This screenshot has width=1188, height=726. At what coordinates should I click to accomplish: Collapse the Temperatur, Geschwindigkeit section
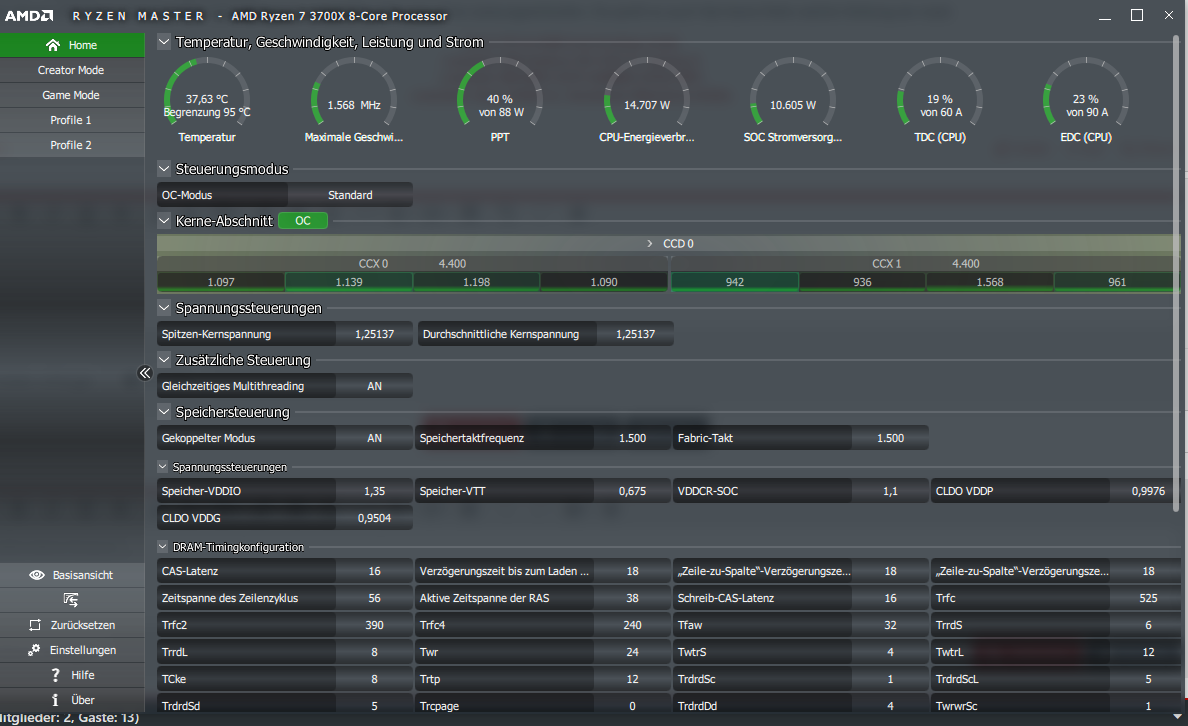point(164,42)
